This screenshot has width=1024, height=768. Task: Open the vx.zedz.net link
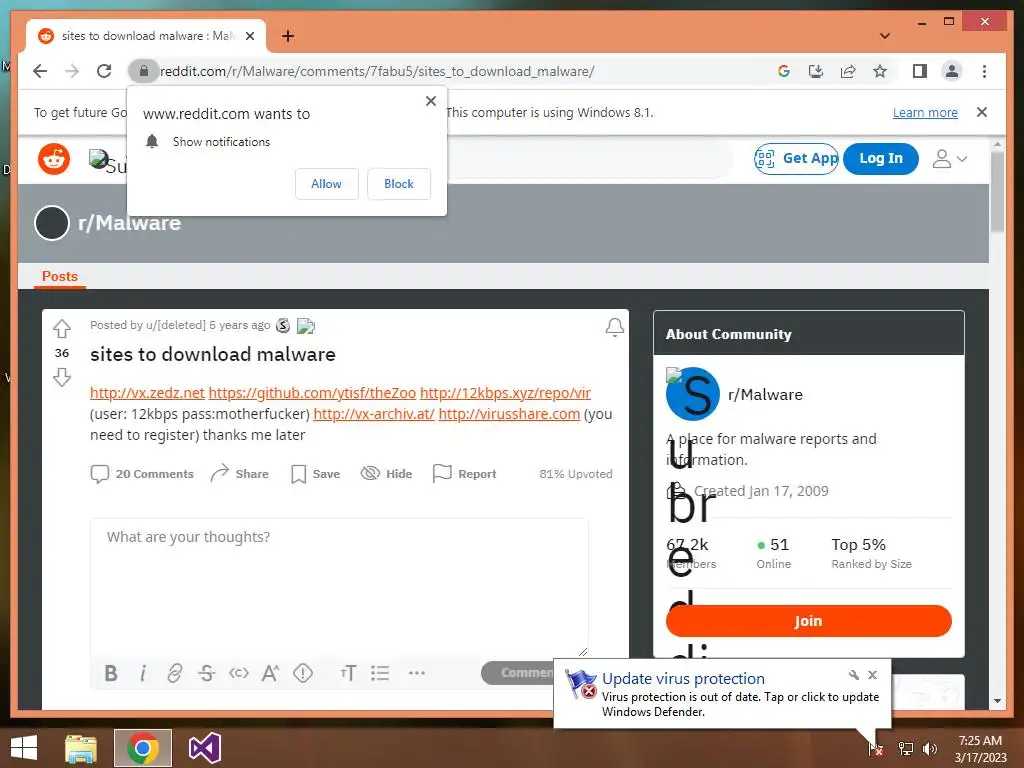pos(147,393)
